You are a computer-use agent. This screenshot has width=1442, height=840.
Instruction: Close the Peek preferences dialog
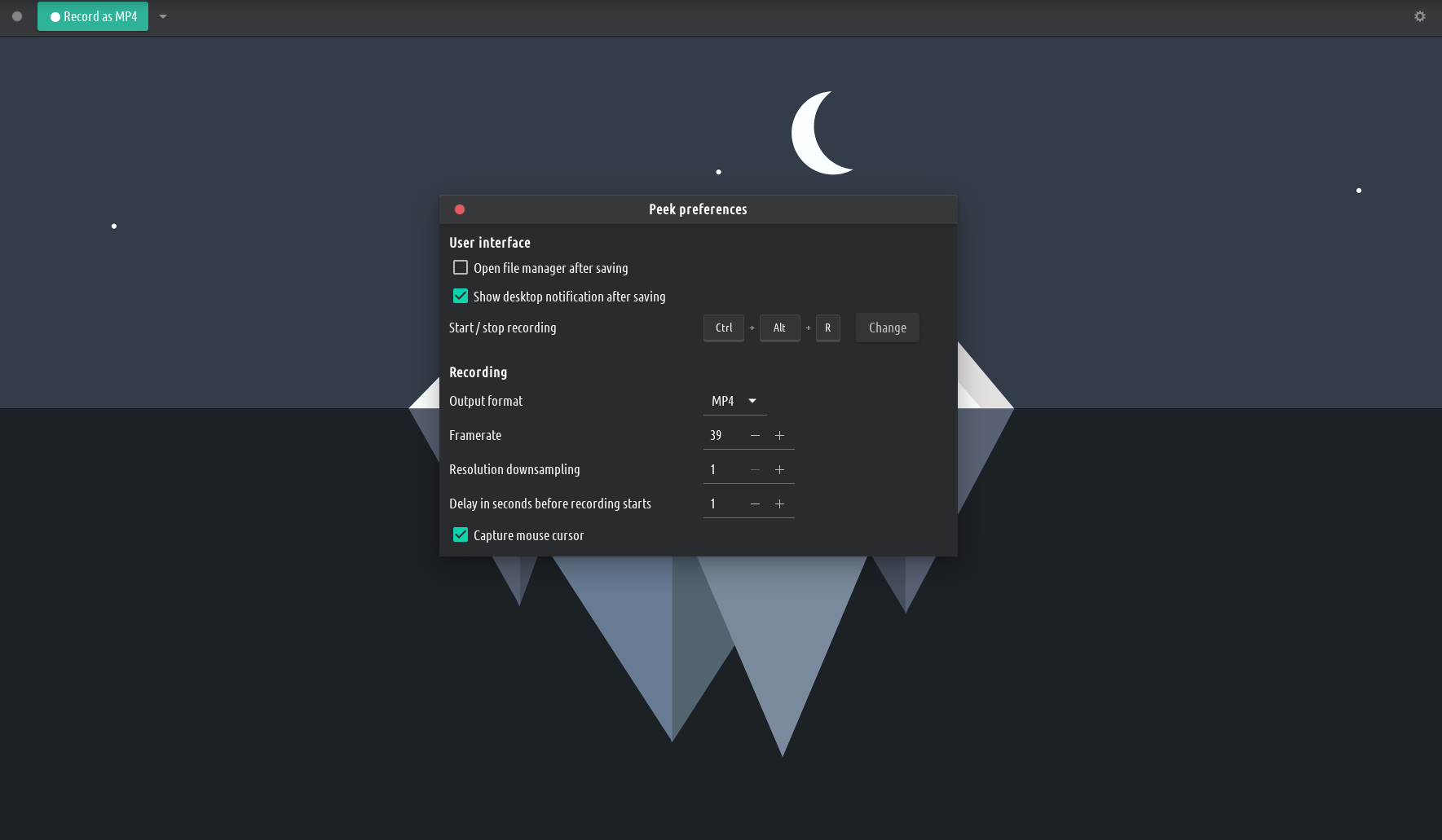click(460, 209)
